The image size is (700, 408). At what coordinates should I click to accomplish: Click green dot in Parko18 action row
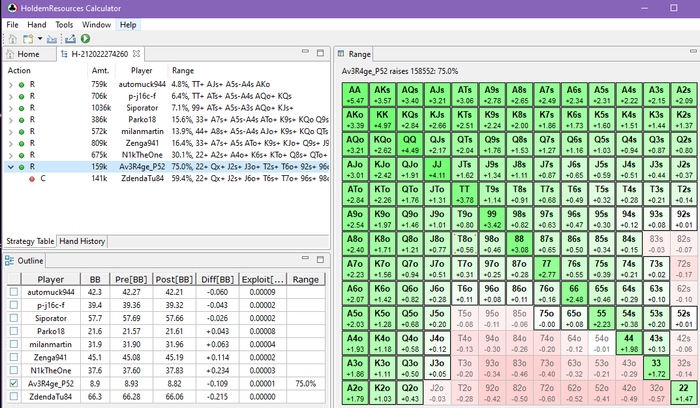[21, 120]
